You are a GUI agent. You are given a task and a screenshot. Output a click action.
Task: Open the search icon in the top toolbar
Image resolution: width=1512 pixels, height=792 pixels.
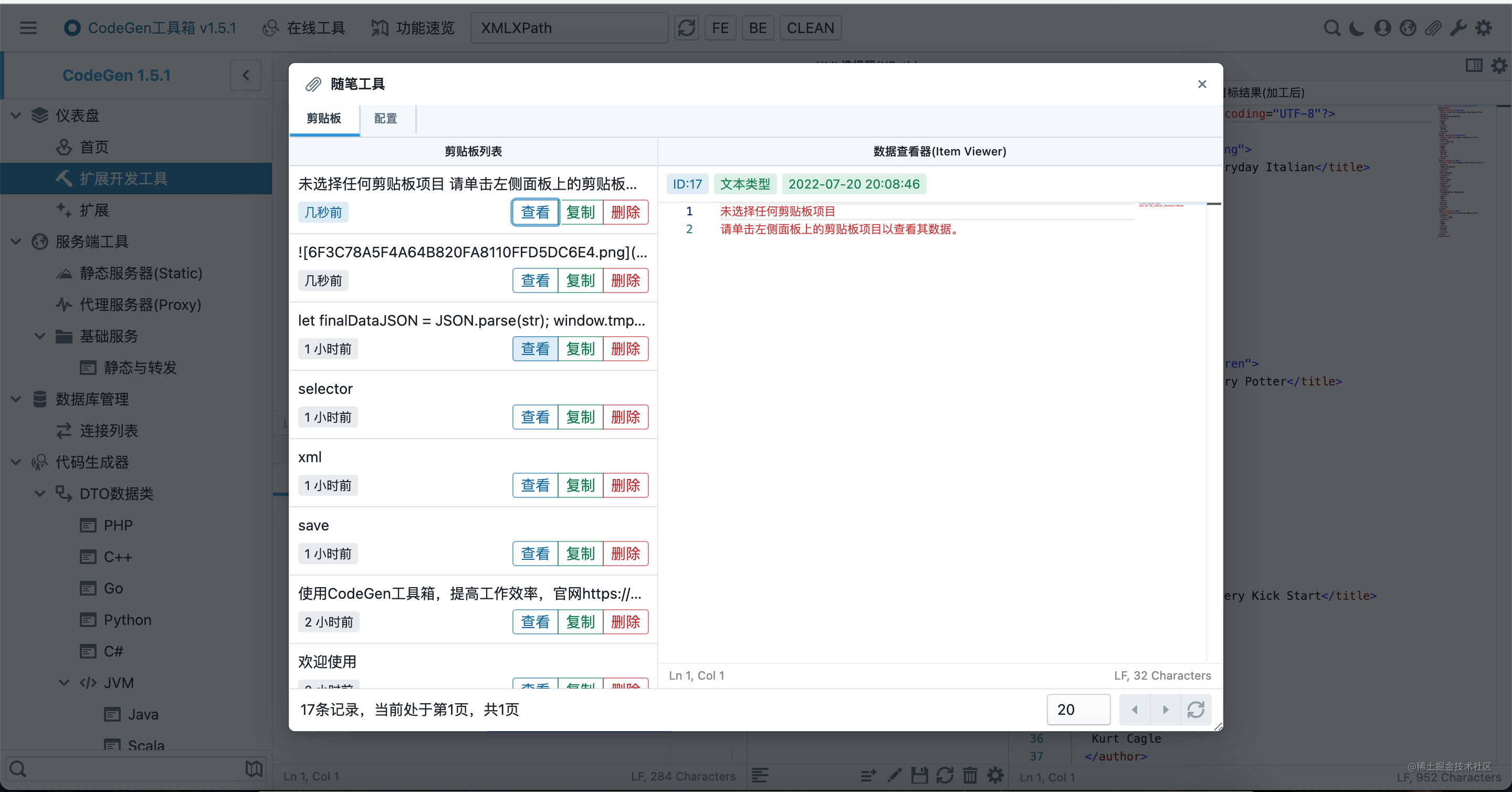point(1332,28)
